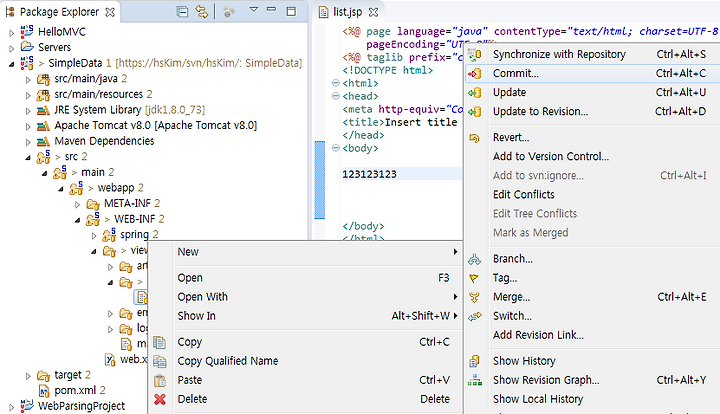Select Commit... in Team submenu
Screen dimensions: 720x414
[592, 73]
